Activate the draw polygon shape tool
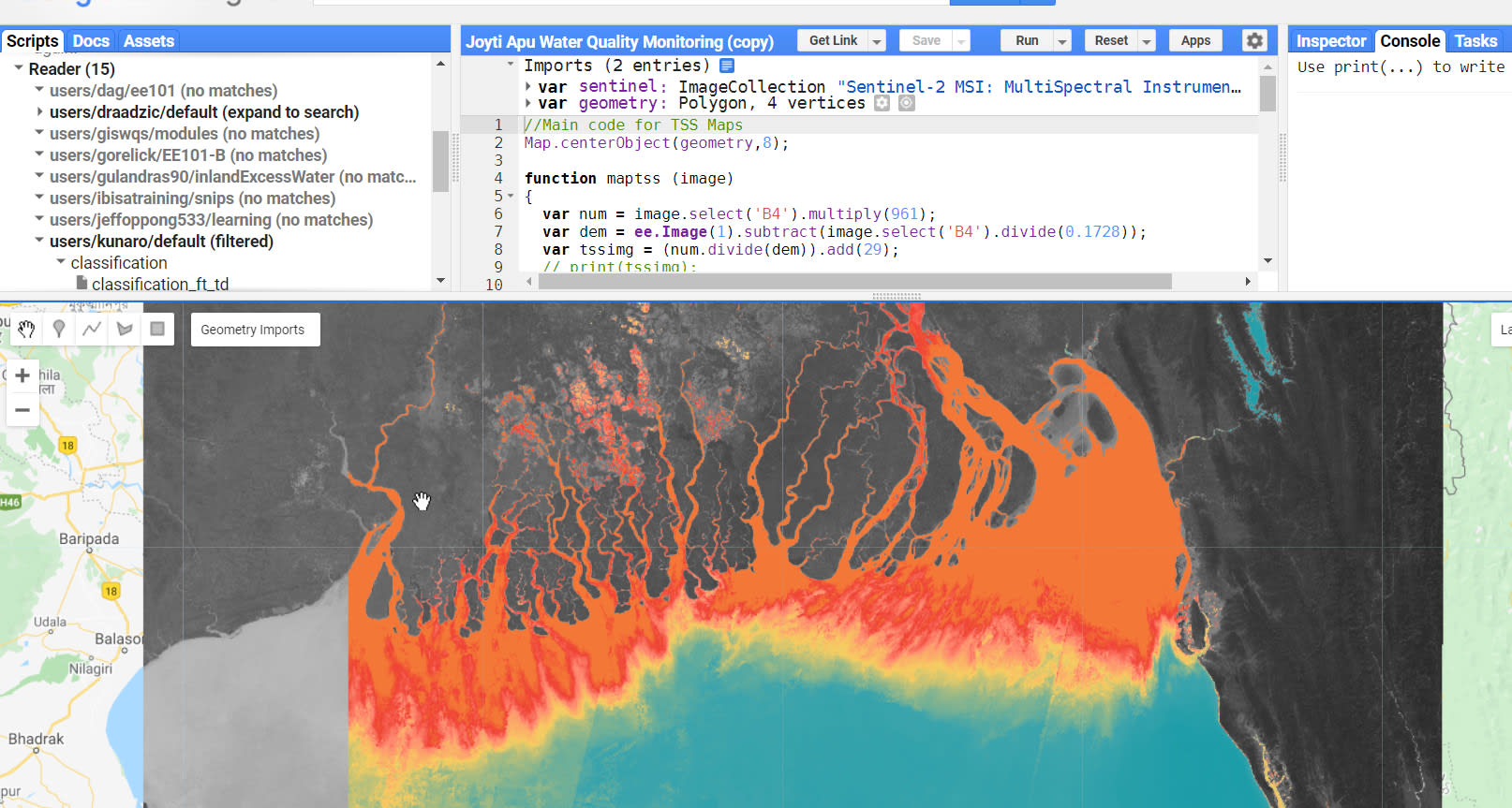The height and width of the screenshot is (808, 1512). [x=125, y=329]
